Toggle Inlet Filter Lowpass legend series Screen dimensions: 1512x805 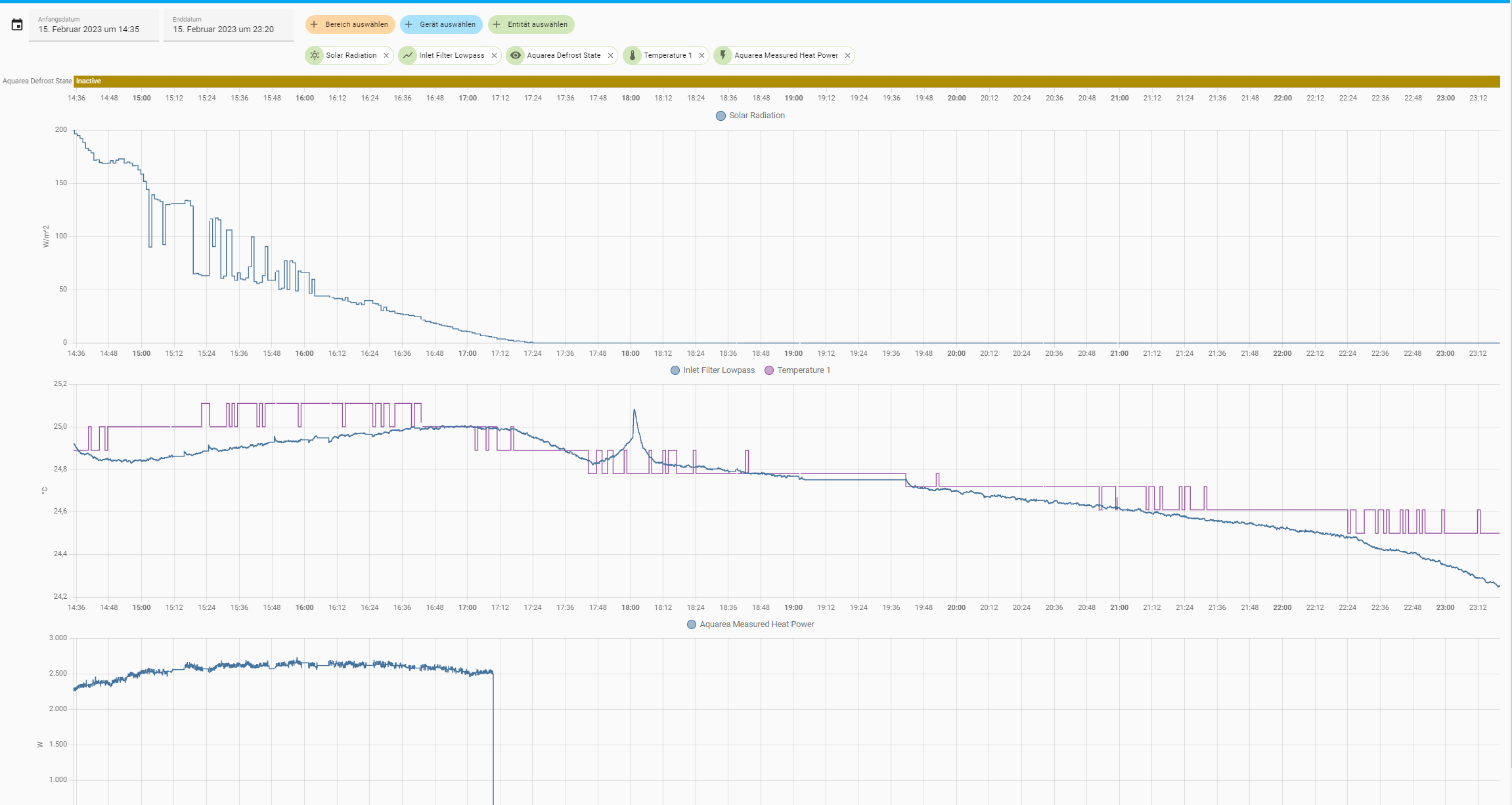pos(713,370)
